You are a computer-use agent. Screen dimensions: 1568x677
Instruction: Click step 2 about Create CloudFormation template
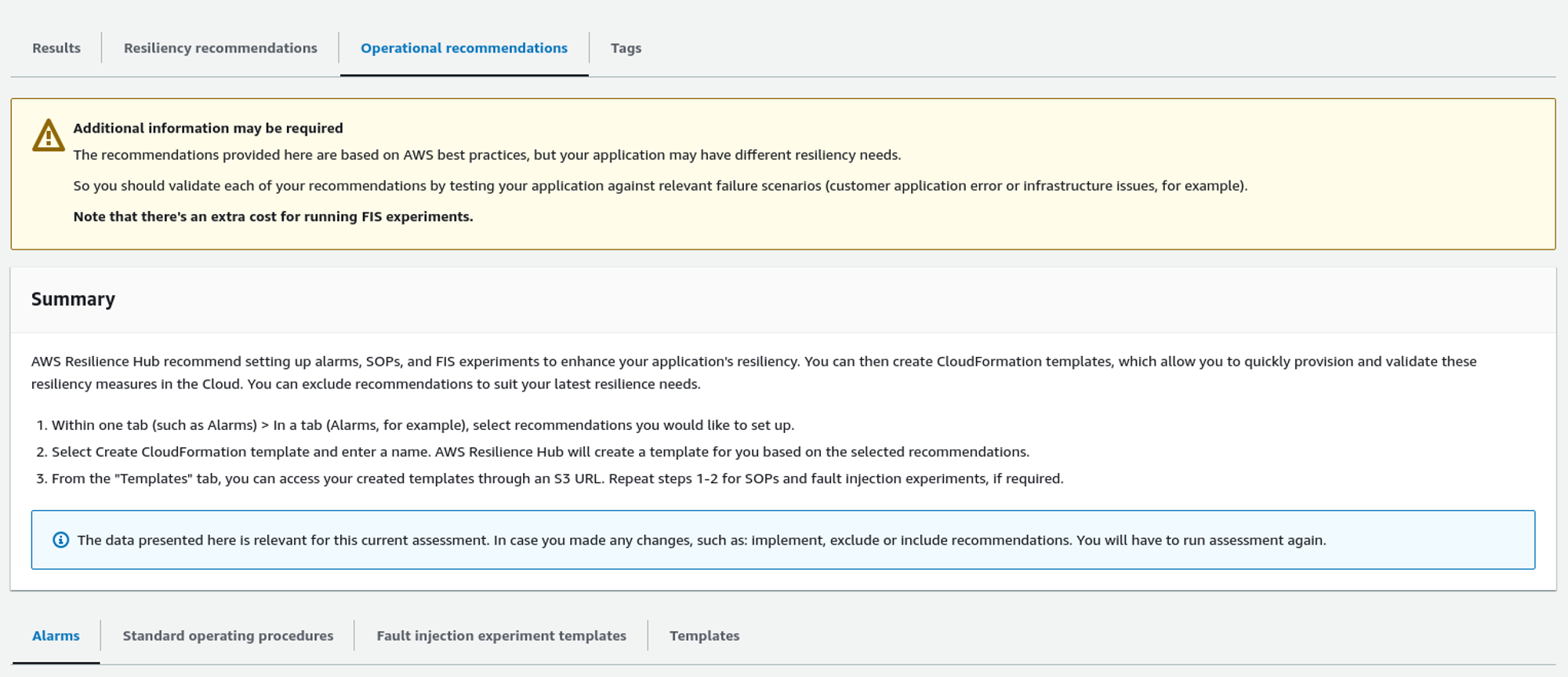540,452
